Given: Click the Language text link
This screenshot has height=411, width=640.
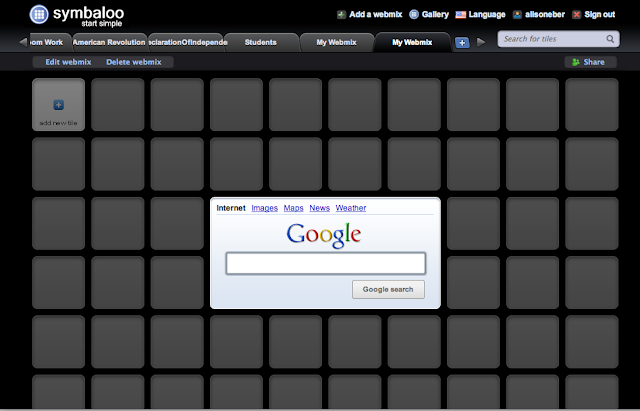Looking at the screenshot, I should click(487, 15).
